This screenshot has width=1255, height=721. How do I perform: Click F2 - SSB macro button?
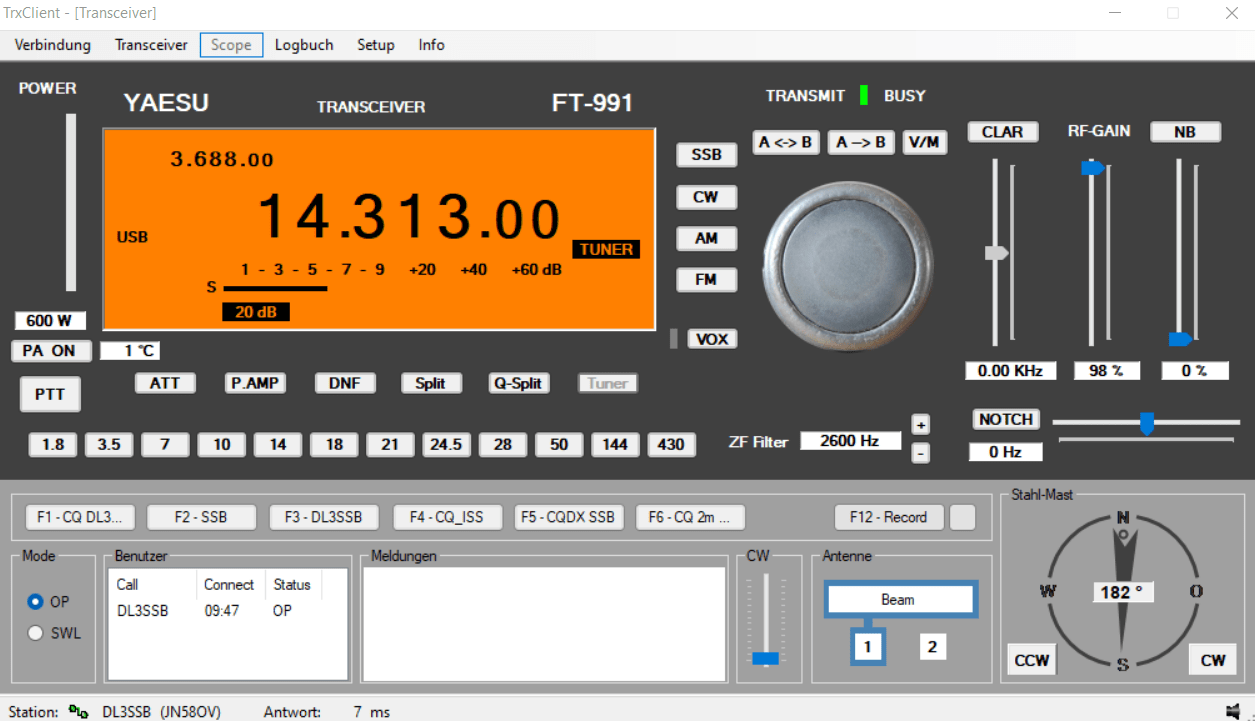click(x=201, y=517)
